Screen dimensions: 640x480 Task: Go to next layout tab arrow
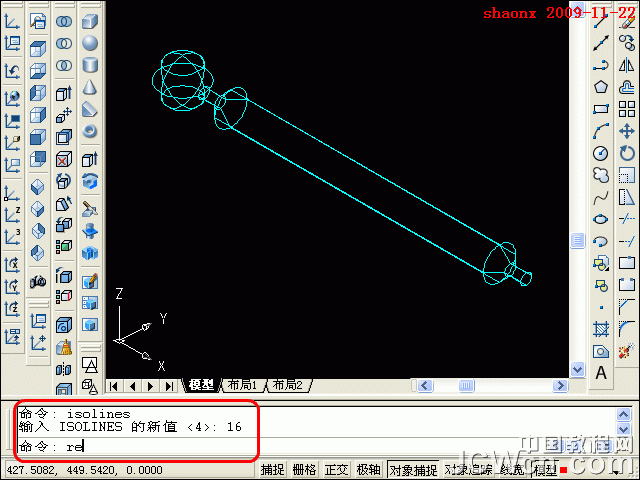tap(151, 385)
